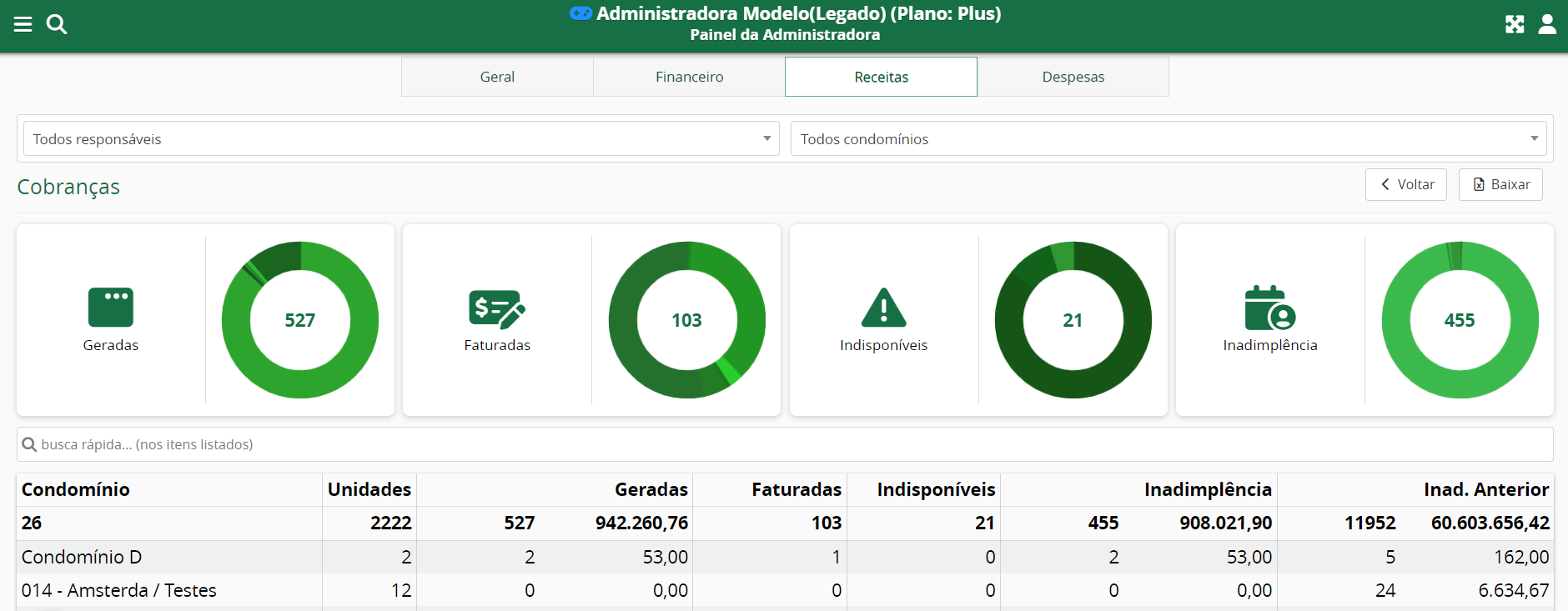Select the Condomínio D table row
The image size is (1568, 611).
[x=82, y=557]
